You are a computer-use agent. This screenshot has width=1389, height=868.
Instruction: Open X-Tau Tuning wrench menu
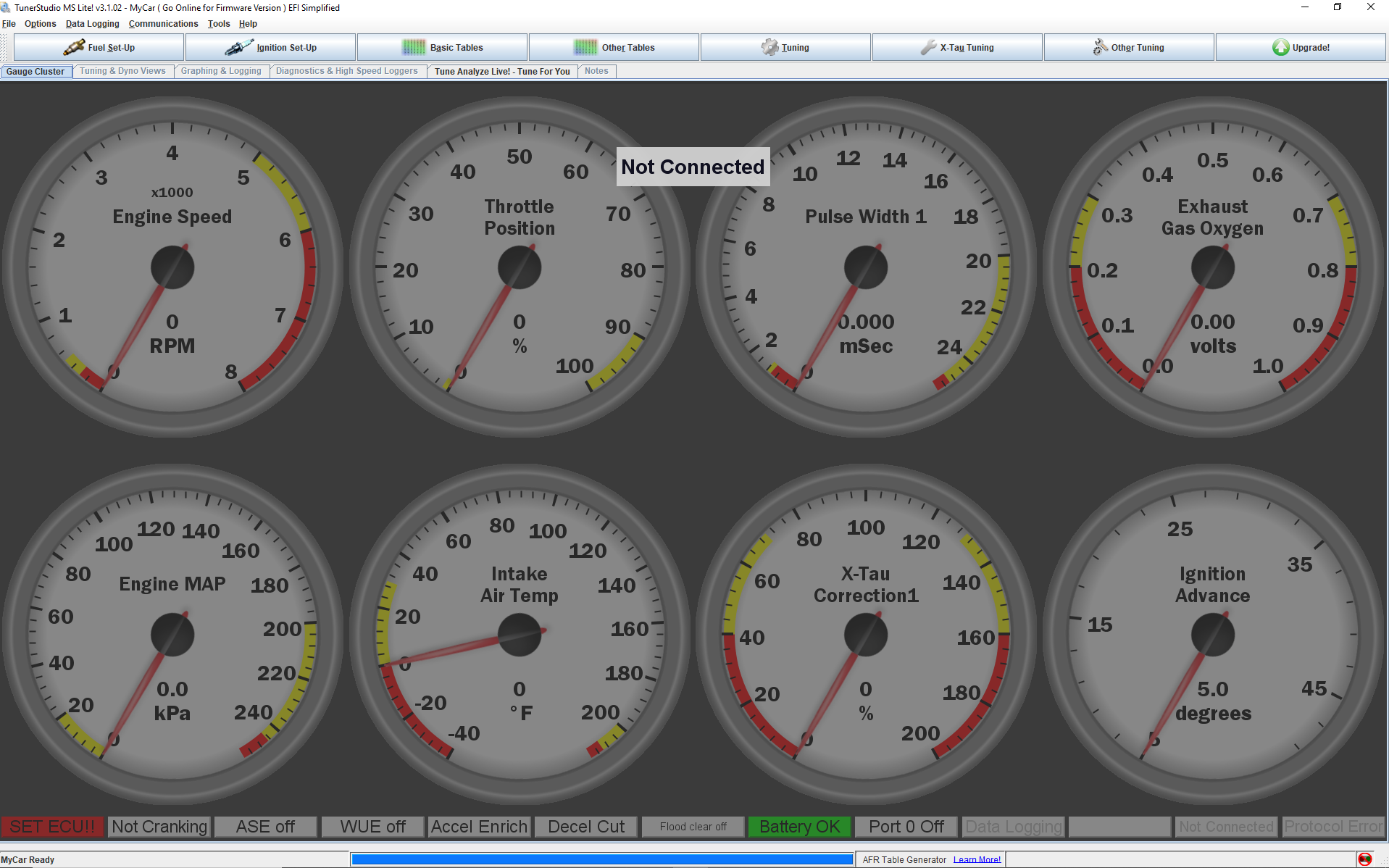957,48
